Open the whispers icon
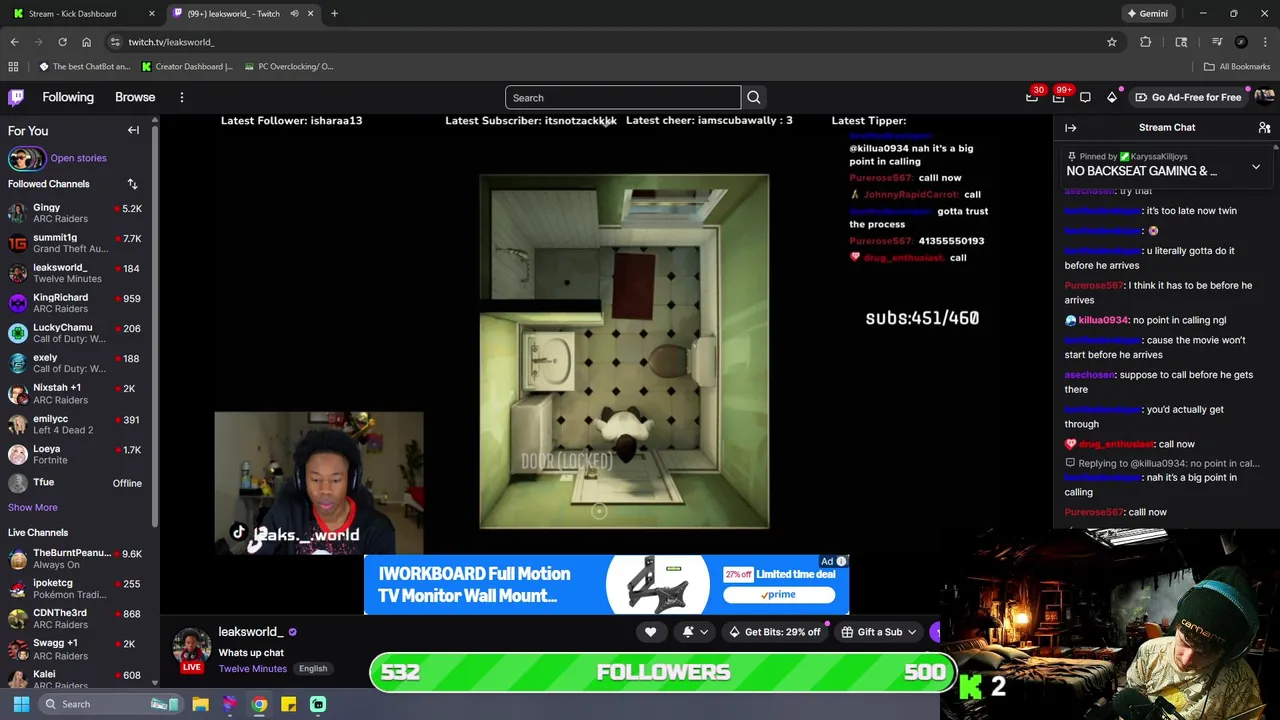Image resolution: width=1280 pixels, height=720 pixels. (x=1085, y=97)
